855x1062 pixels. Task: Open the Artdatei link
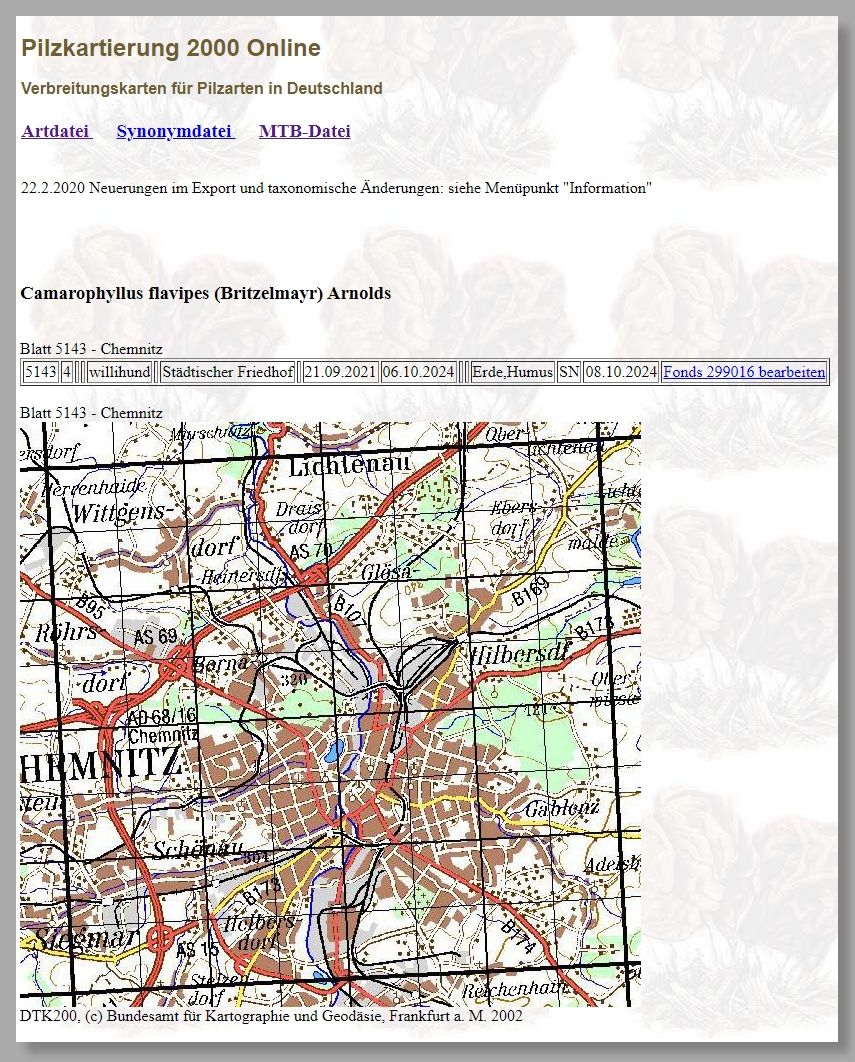(x=56, y=131)
